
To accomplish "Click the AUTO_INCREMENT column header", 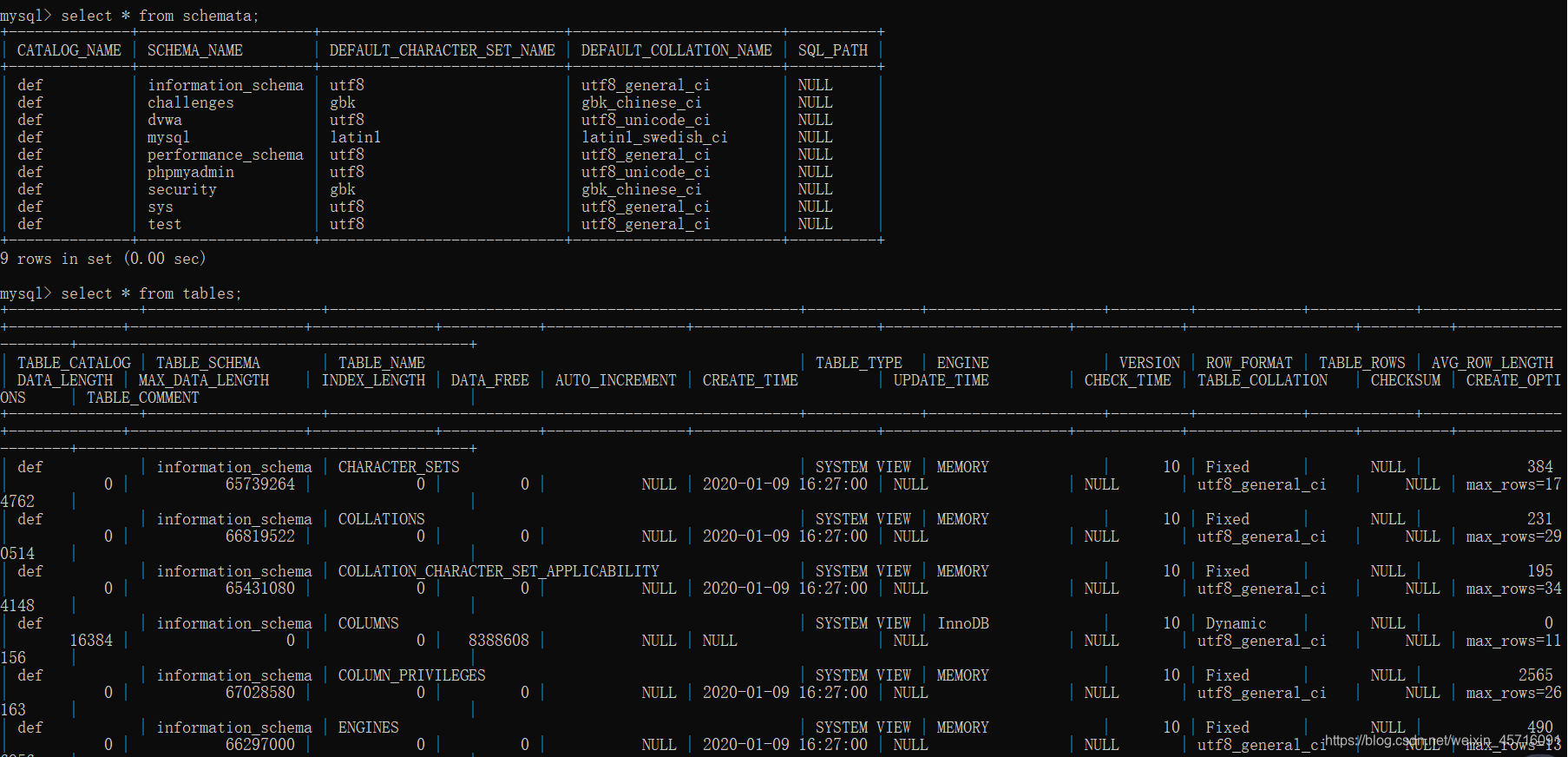I will [x=616, y=380].
